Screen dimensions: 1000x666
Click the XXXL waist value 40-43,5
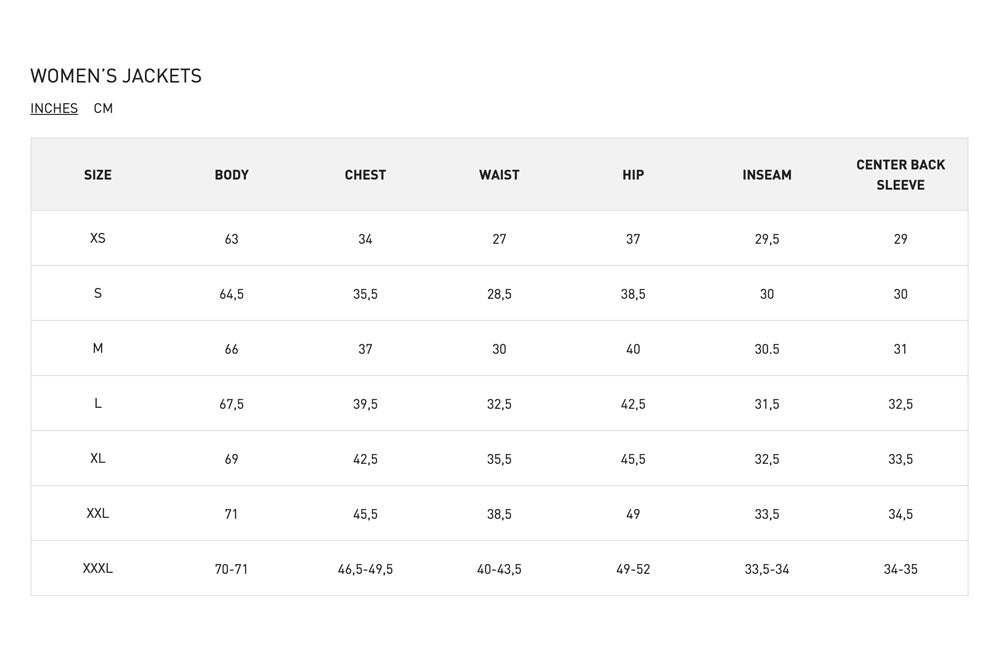pyautogui.click(x=499, y=569)
